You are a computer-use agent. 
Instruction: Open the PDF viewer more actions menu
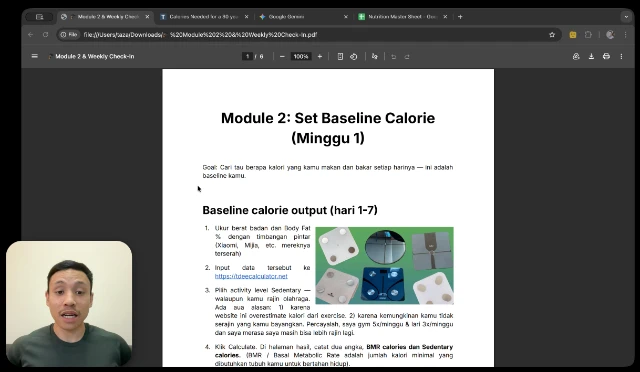click(x=621, y=56)
